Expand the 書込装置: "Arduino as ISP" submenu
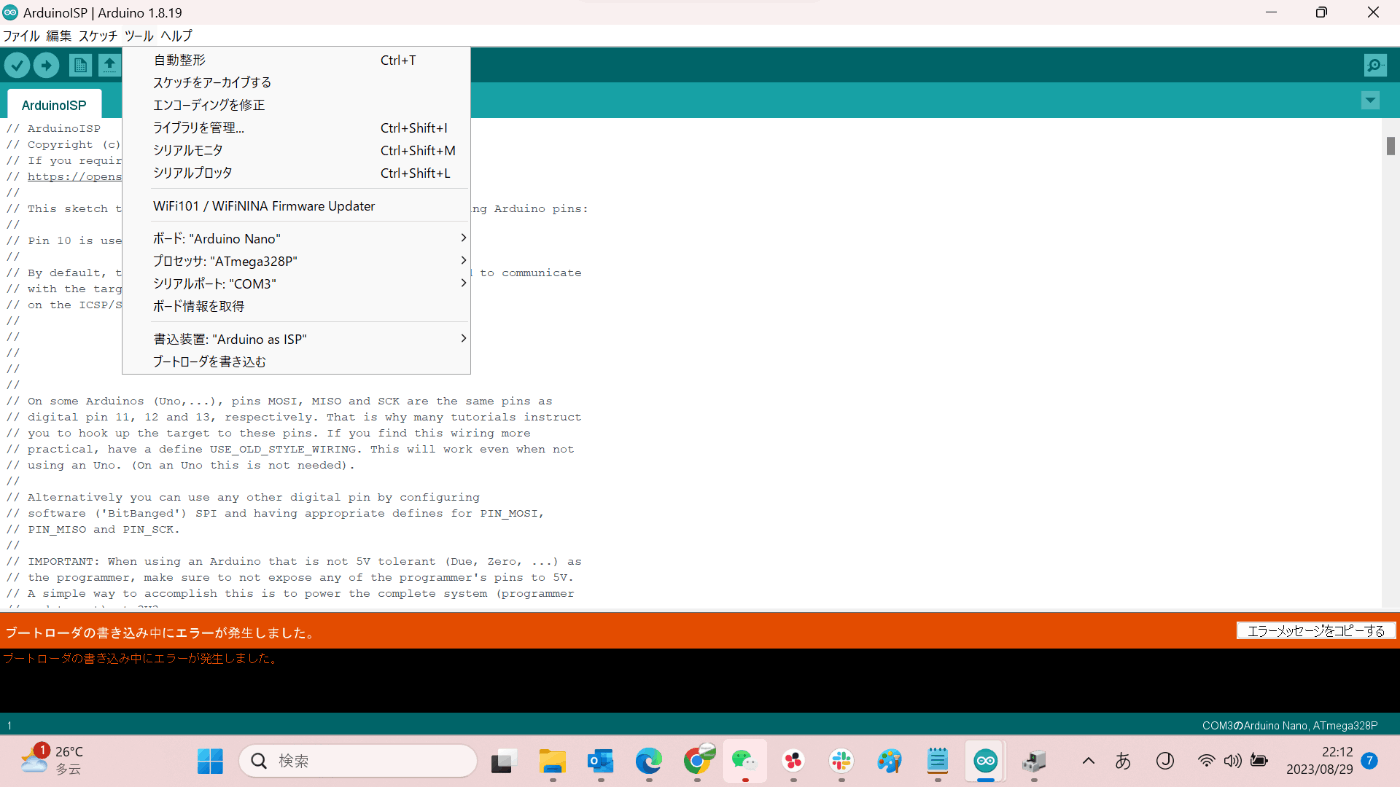This screenshot has width=1400, height=787. point(296,339)
